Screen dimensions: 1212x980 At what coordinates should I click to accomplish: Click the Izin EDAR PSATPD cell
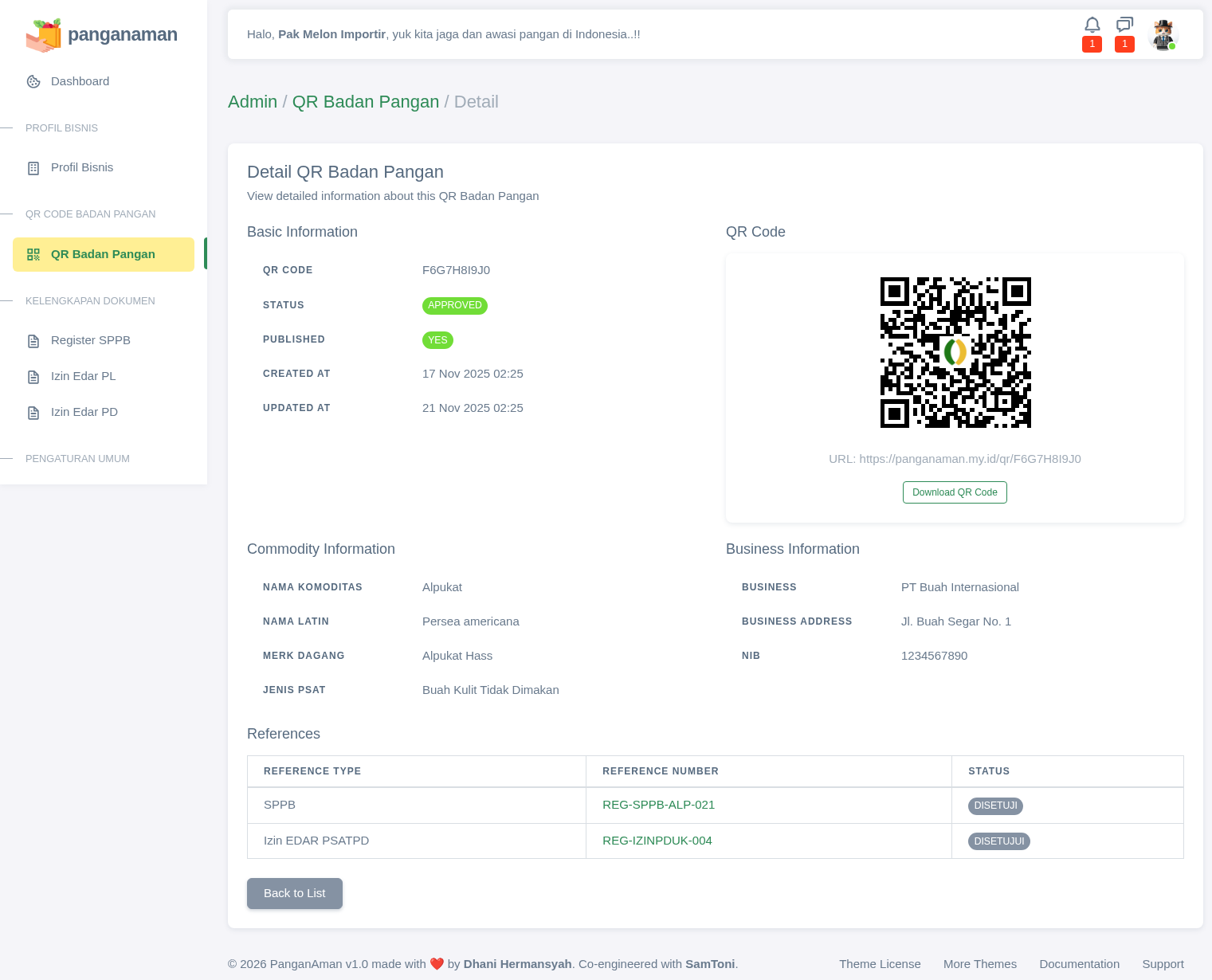click(417, 841)
